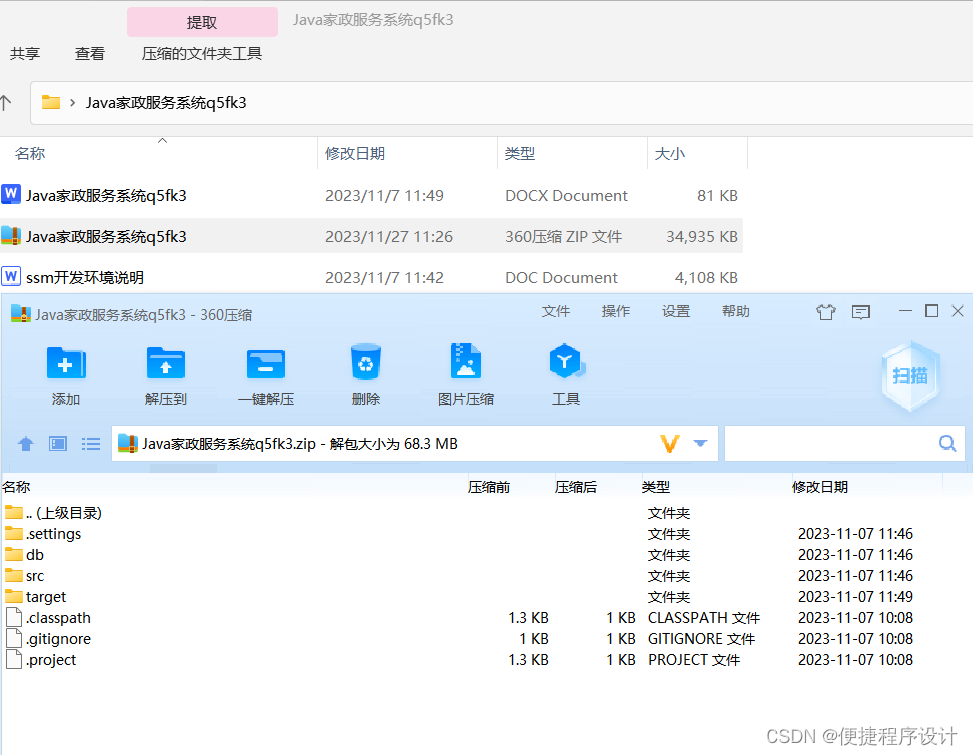
Task: Select the src folder name
Action: 35,576
